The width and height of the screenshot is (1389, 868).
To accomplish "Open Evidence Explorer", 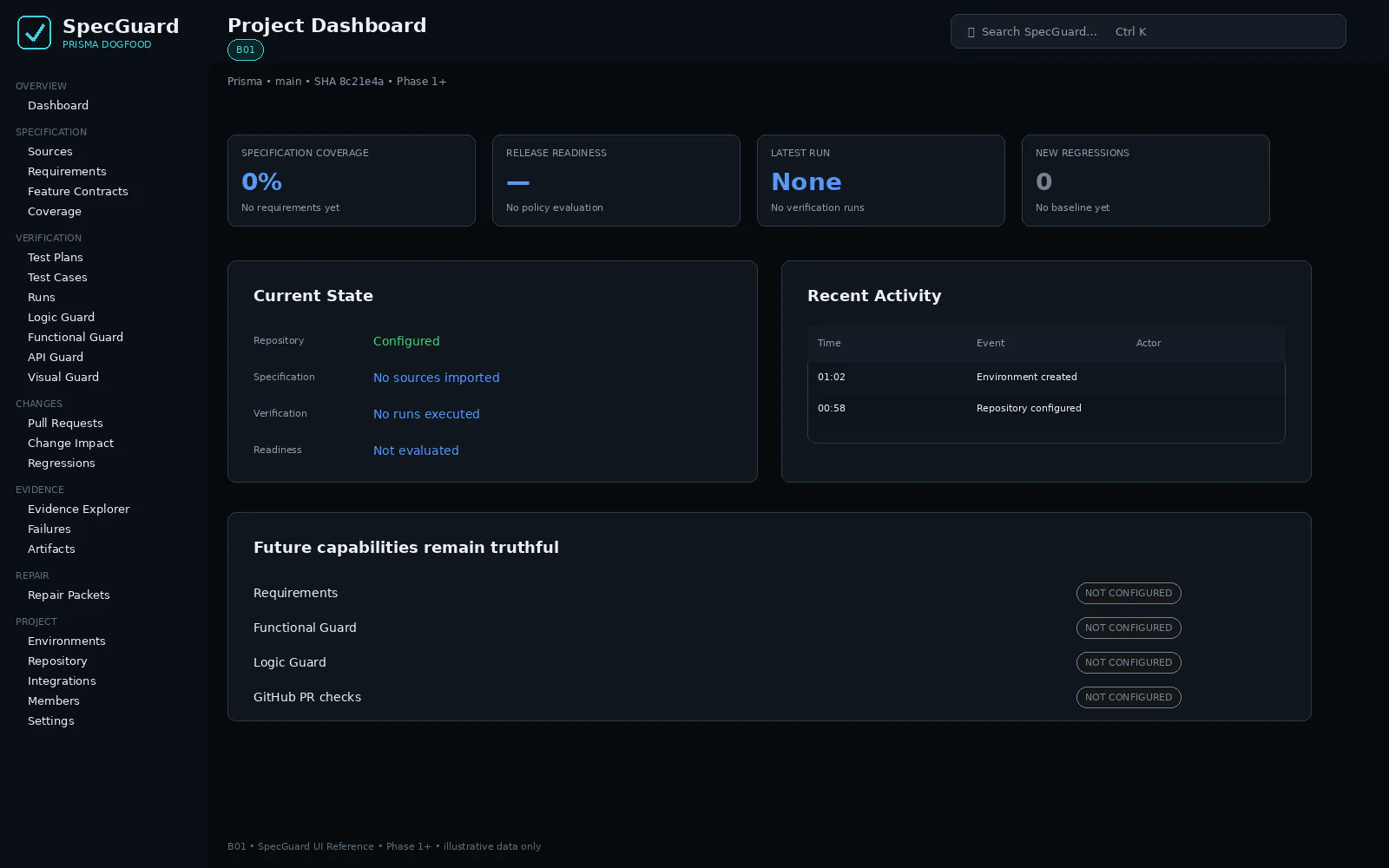I will pos(78,510).
